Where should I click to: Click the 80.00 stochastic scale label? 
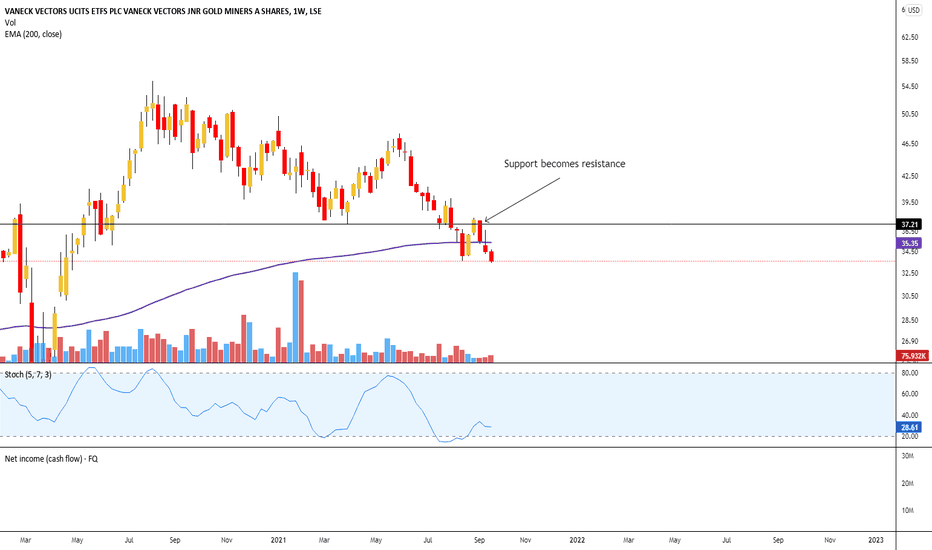(909, 373)
